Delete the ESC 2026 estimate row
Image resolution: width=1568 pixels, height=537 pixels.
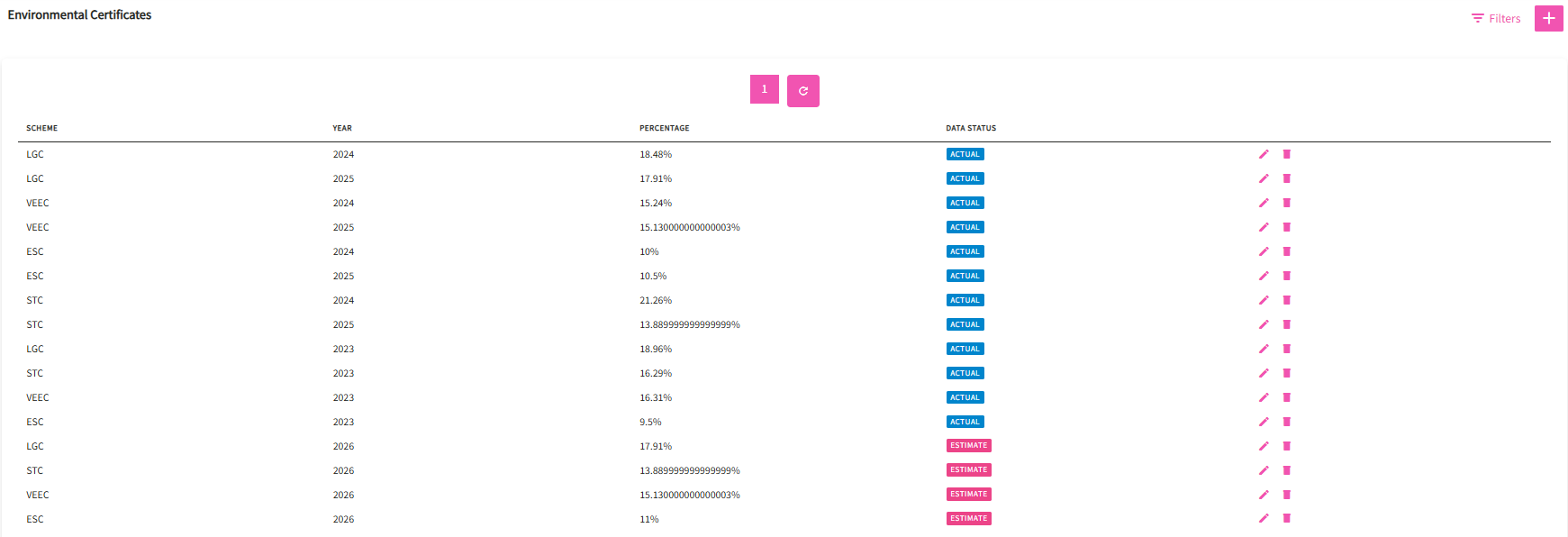pos(1286,518)
